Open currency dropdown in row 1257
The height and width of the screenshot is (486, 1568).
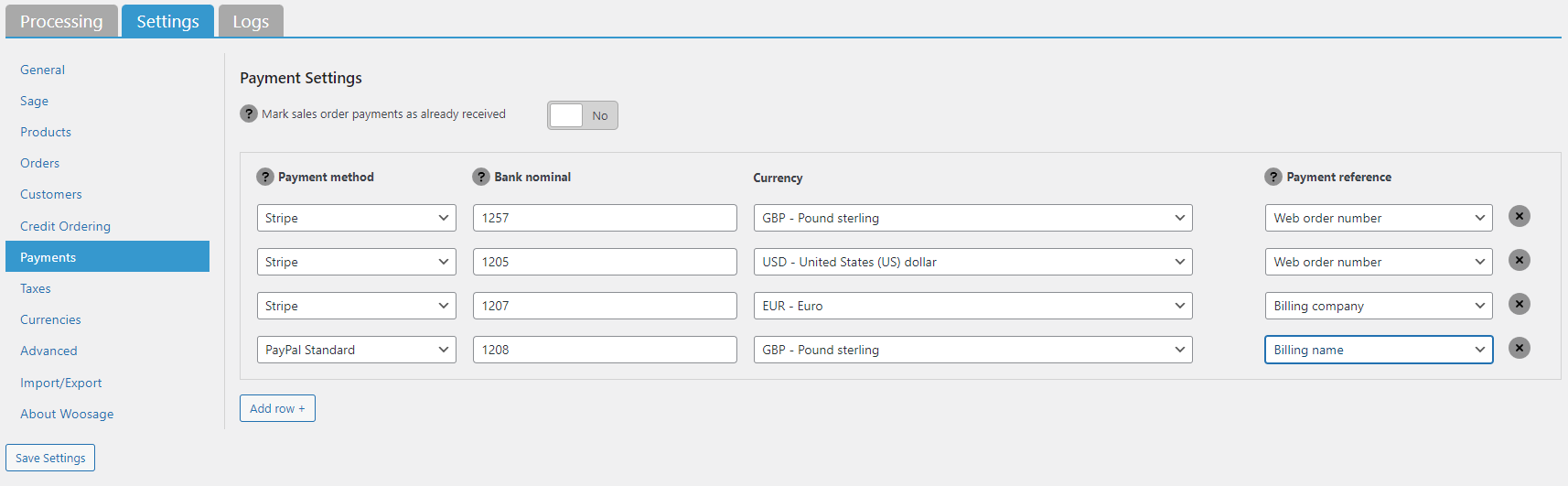[973, 218]
